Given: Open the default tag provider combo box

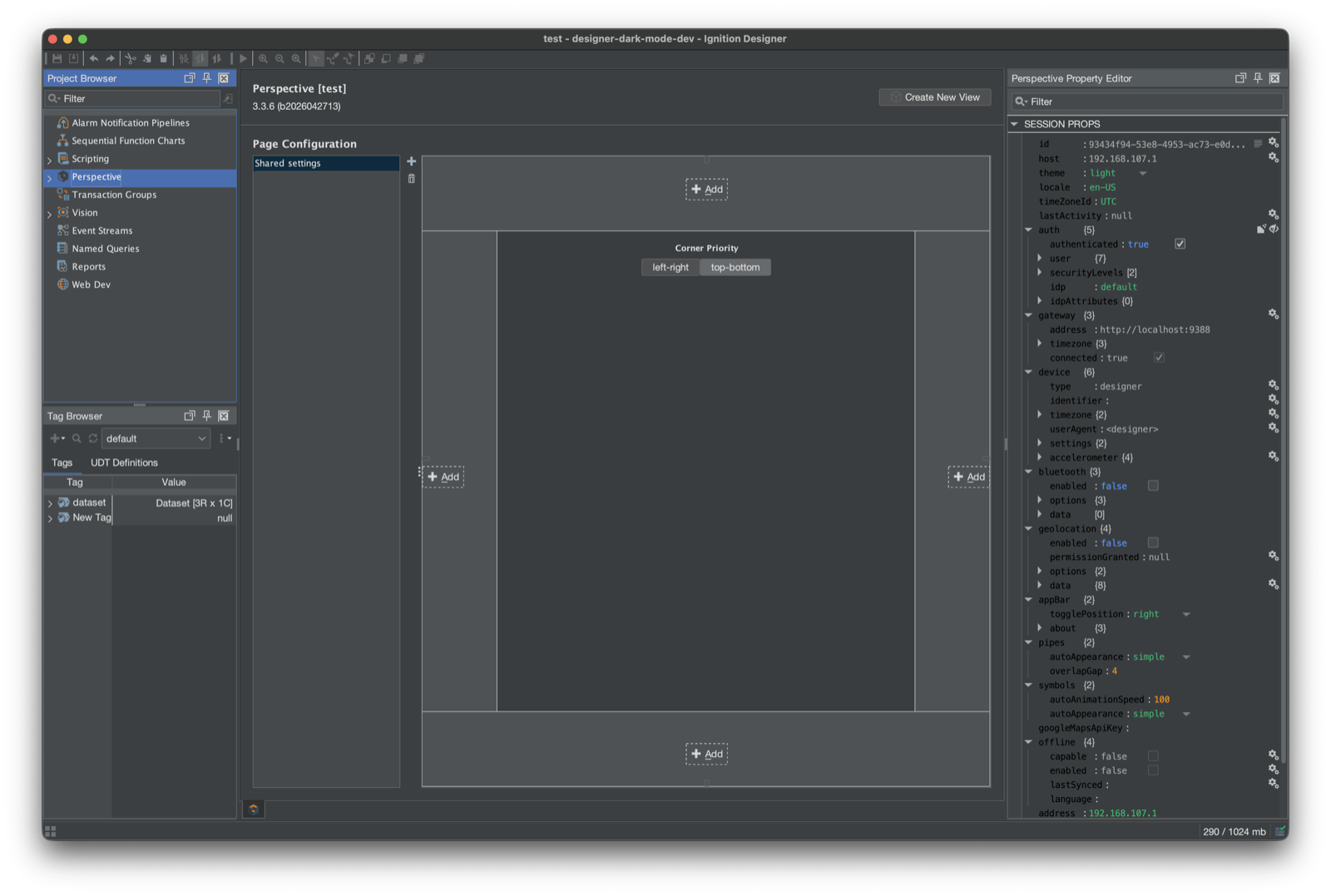Looking at the screenshot, I should [156, 438].
